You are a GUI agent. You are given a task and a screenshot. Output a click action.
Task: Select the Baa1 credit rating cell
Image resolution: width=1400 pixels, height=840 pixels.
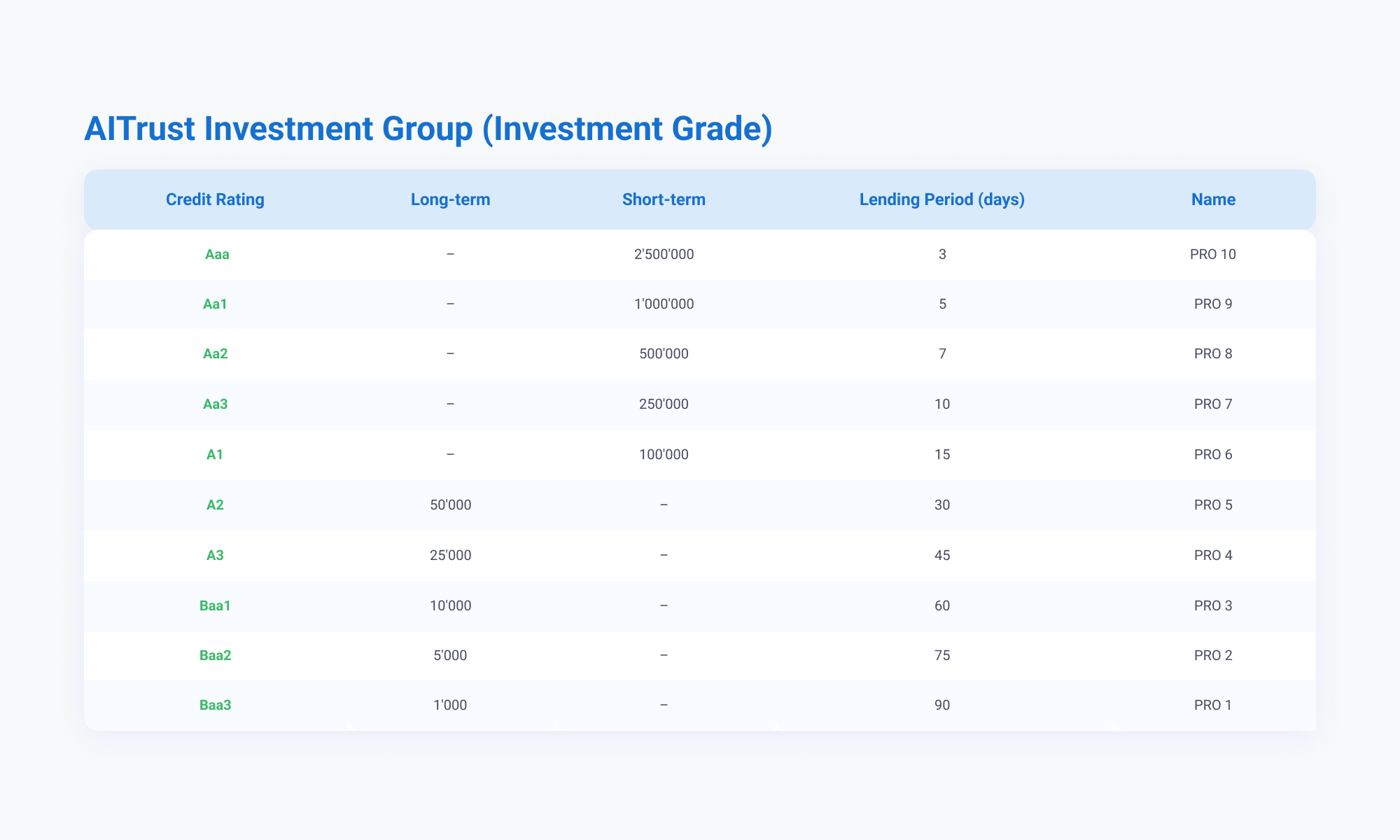(216, 605)
